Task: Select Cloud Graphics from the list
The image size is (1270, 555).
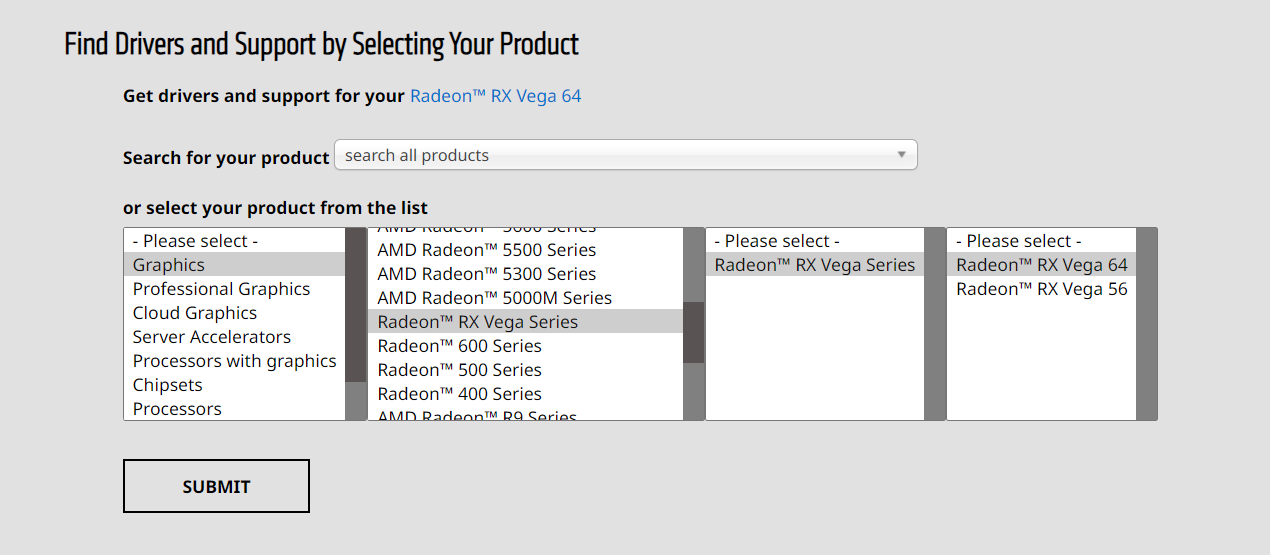Action: (194, 313)
